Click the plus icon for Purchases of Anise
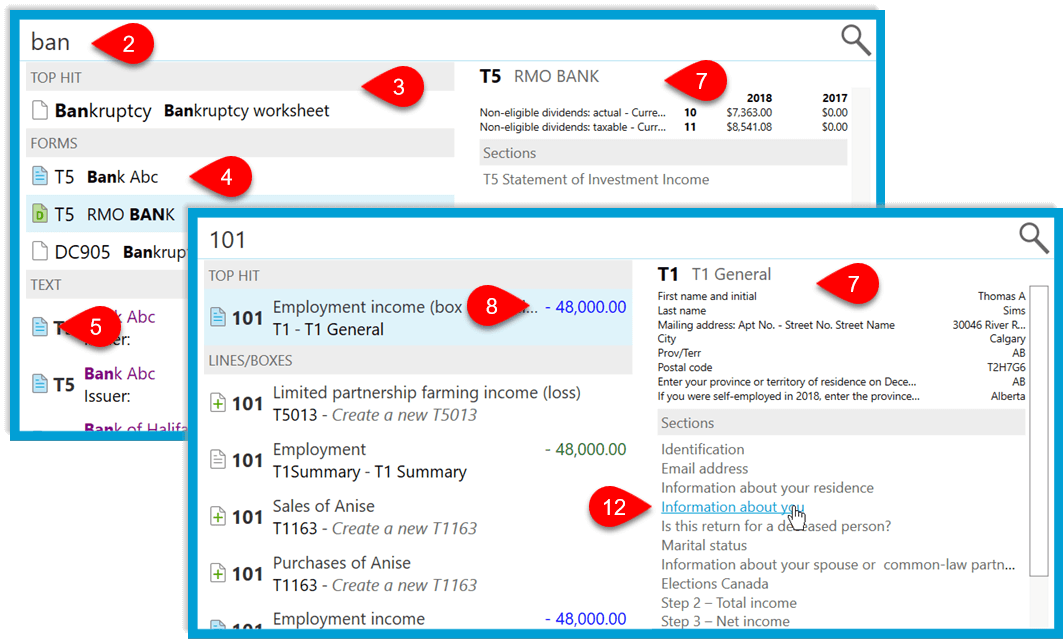Image resolution: width=1063 pixels, height=639 pixels. 218,573
